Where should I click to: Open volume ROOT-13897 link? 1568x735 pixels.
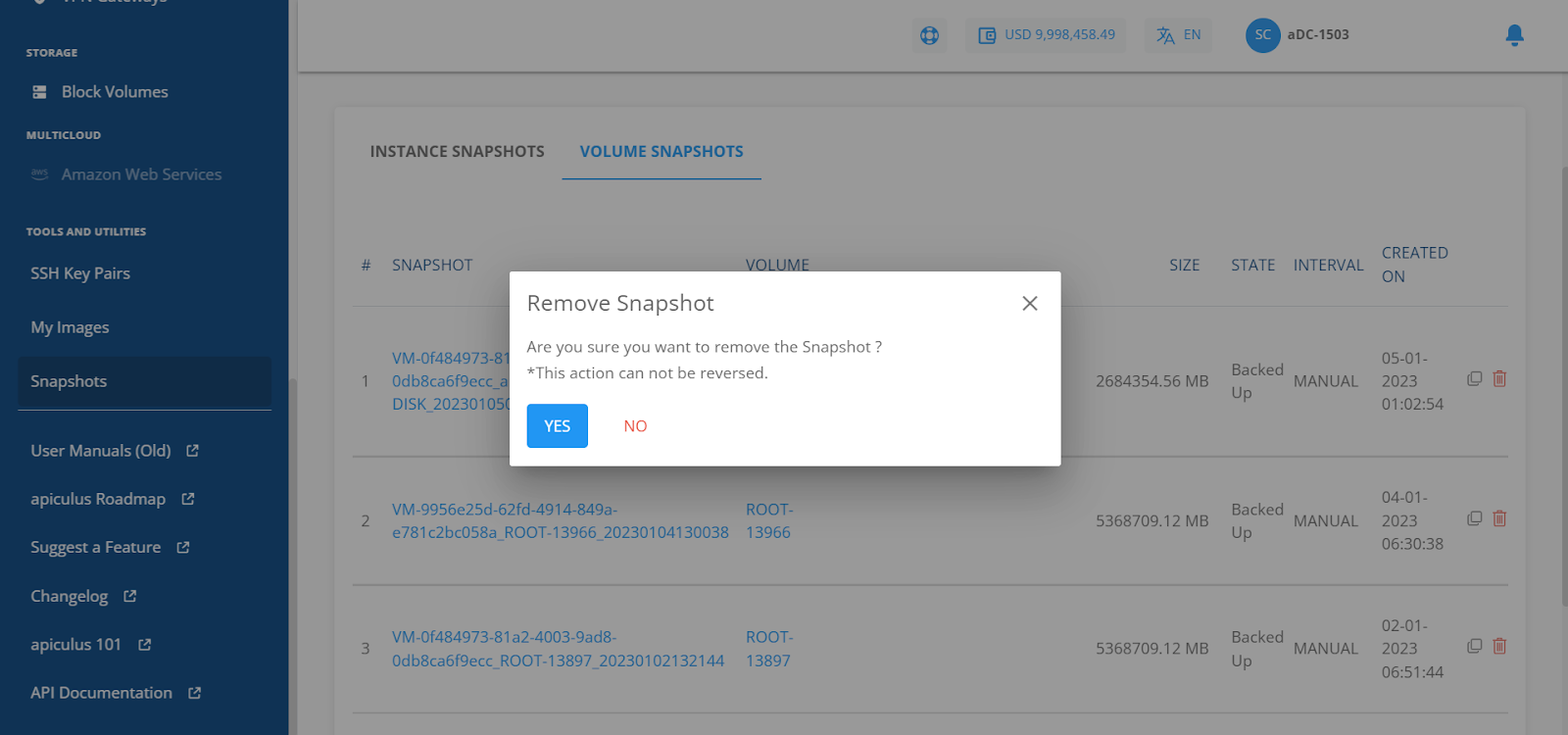[x=769, y=649]
